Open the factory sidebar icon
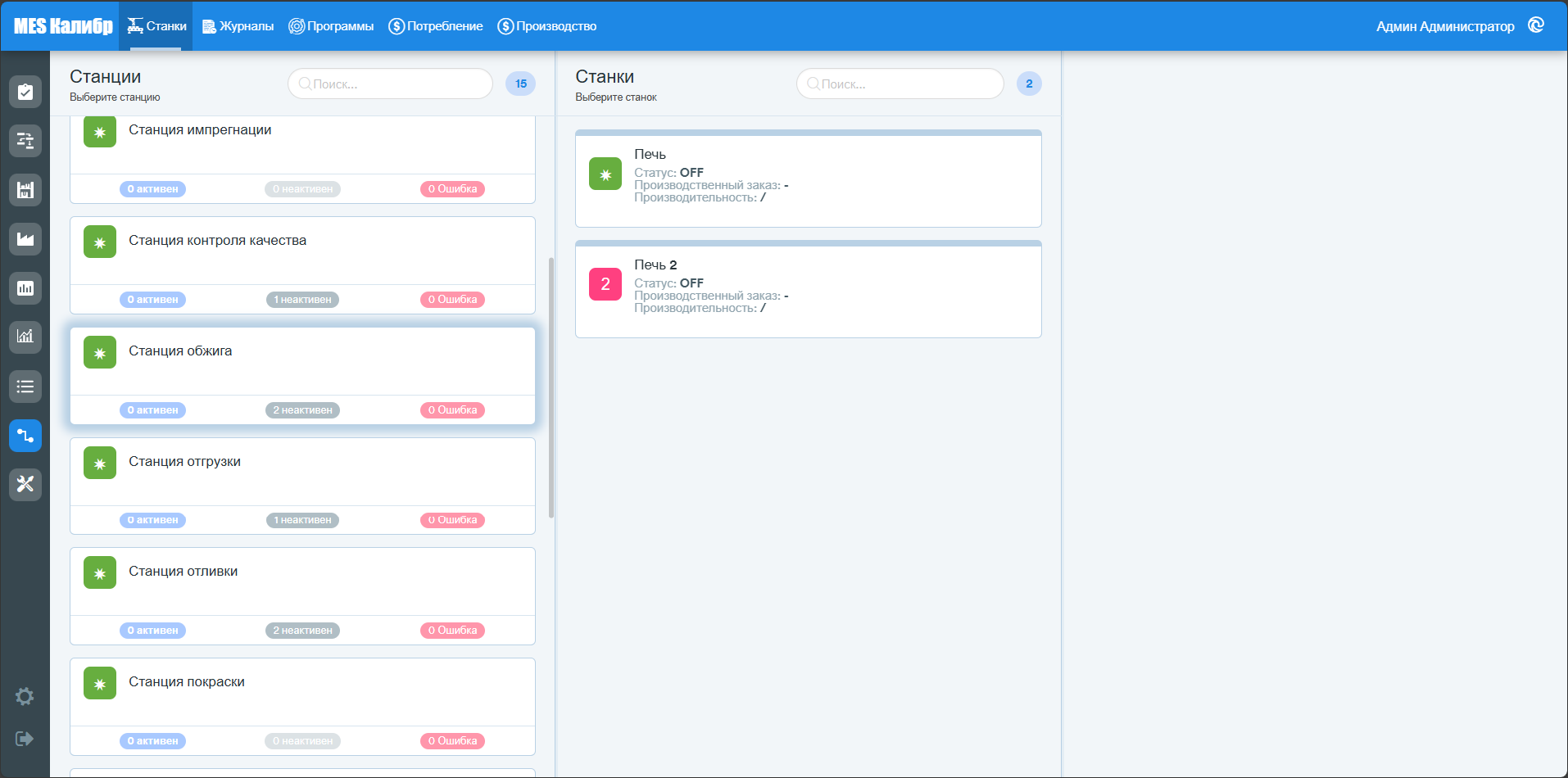 pyautogui.click(x=25, y=239)
